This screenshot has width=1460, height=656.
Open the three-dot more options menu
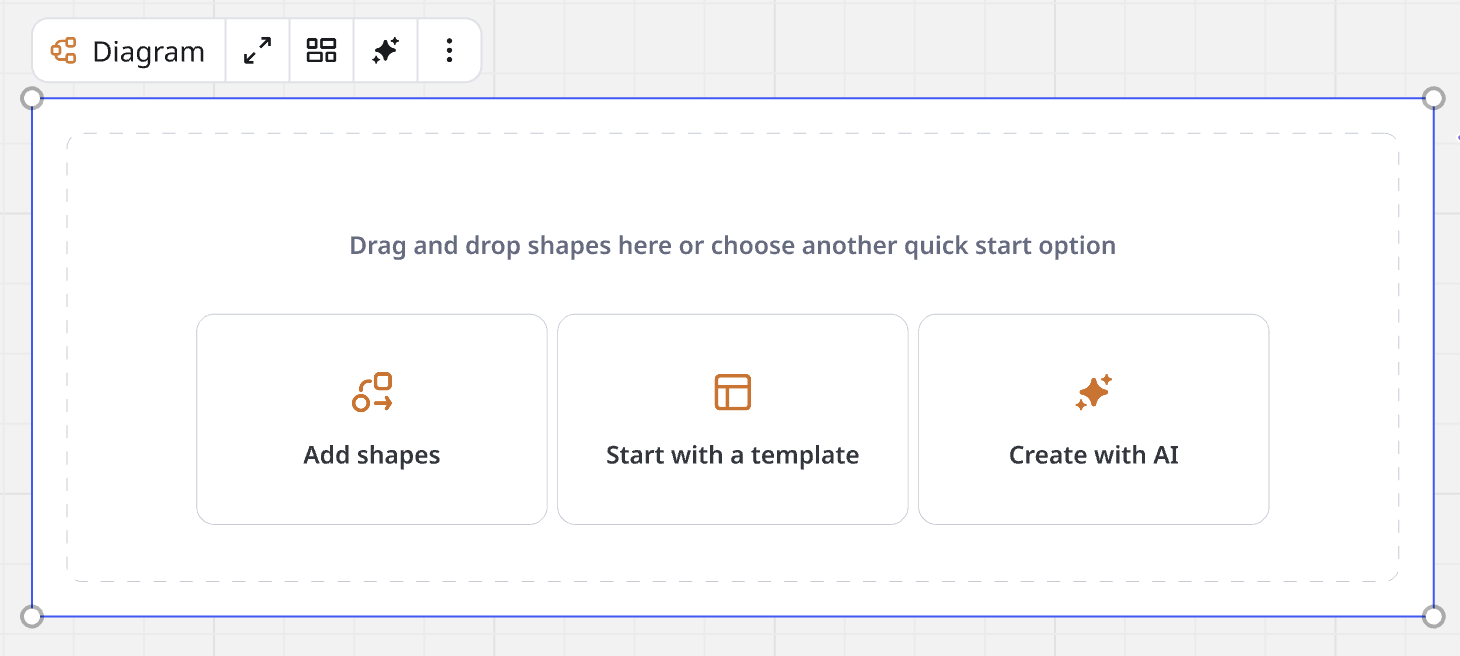[449, 51]
